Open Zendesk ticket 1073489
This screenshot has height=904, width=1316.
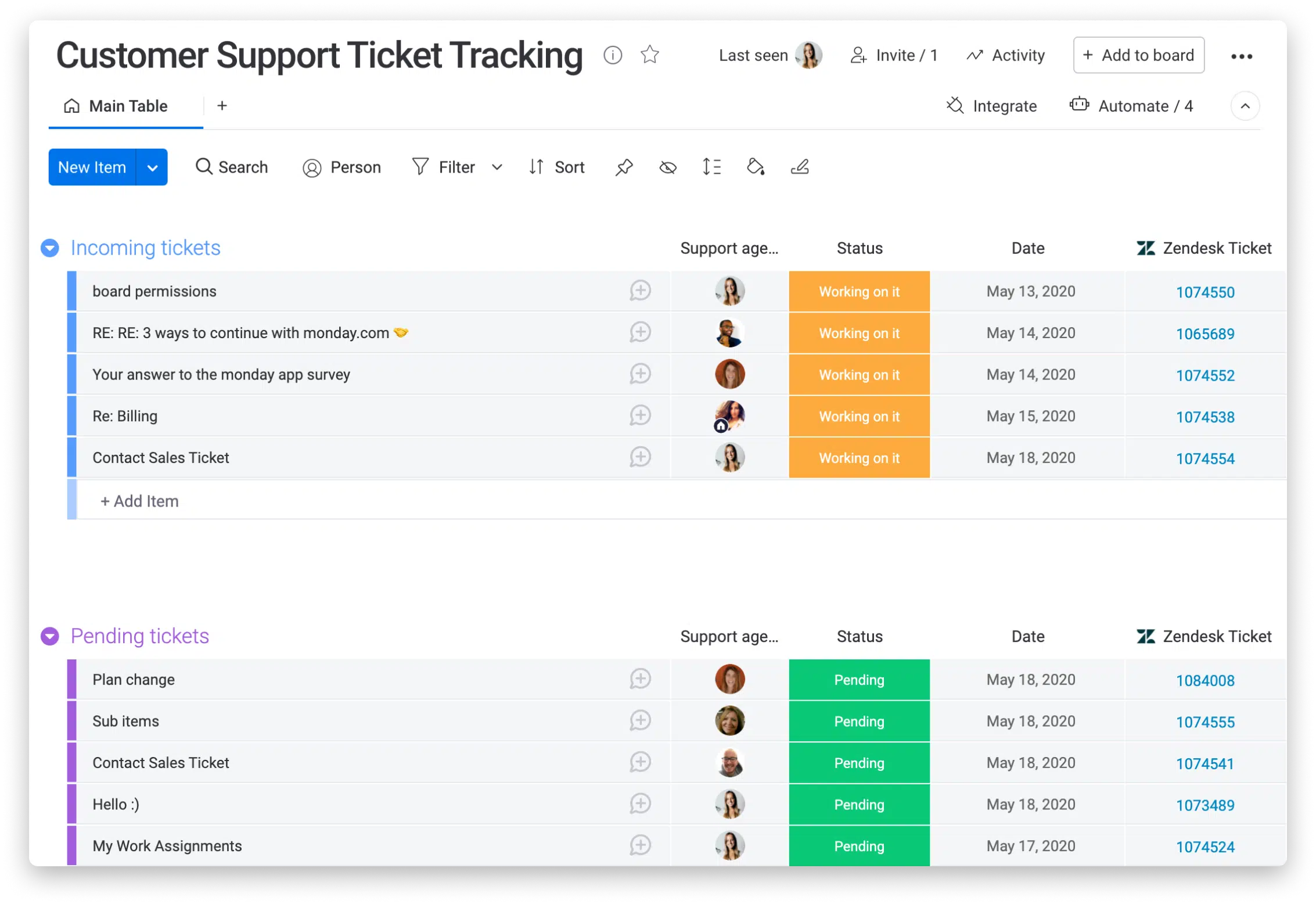click(x=1205, y=805)
